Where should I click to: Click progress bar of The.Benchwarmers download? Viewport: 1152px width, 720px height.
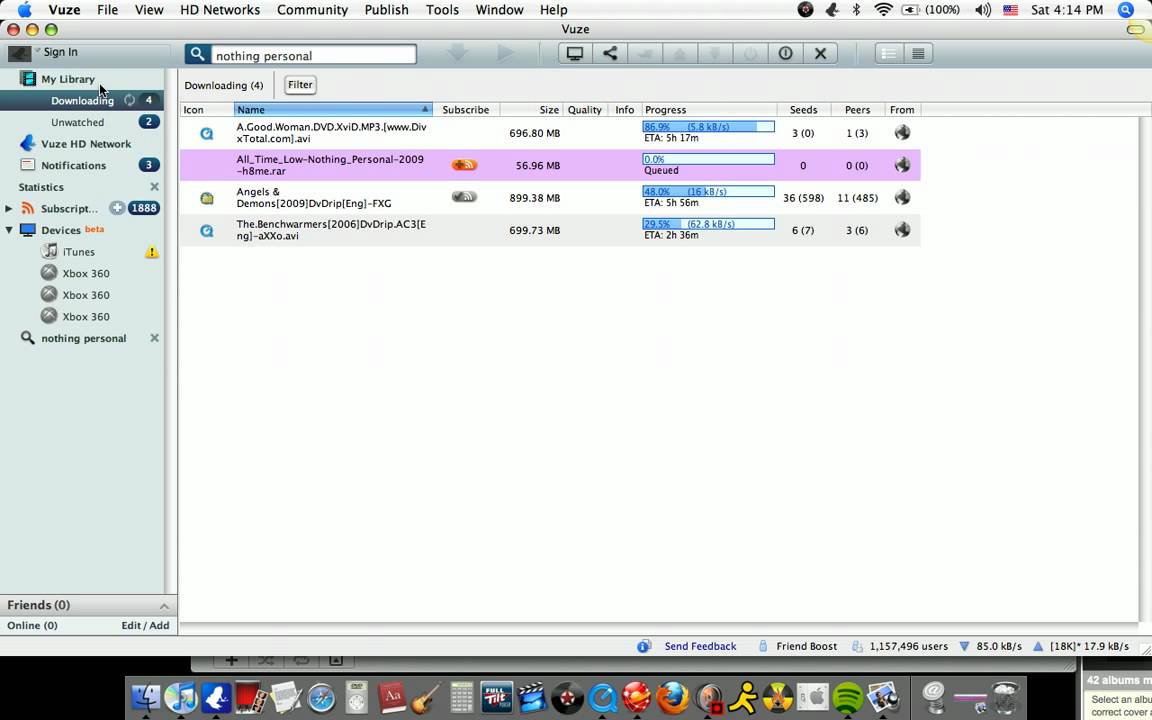click(708, 223)
